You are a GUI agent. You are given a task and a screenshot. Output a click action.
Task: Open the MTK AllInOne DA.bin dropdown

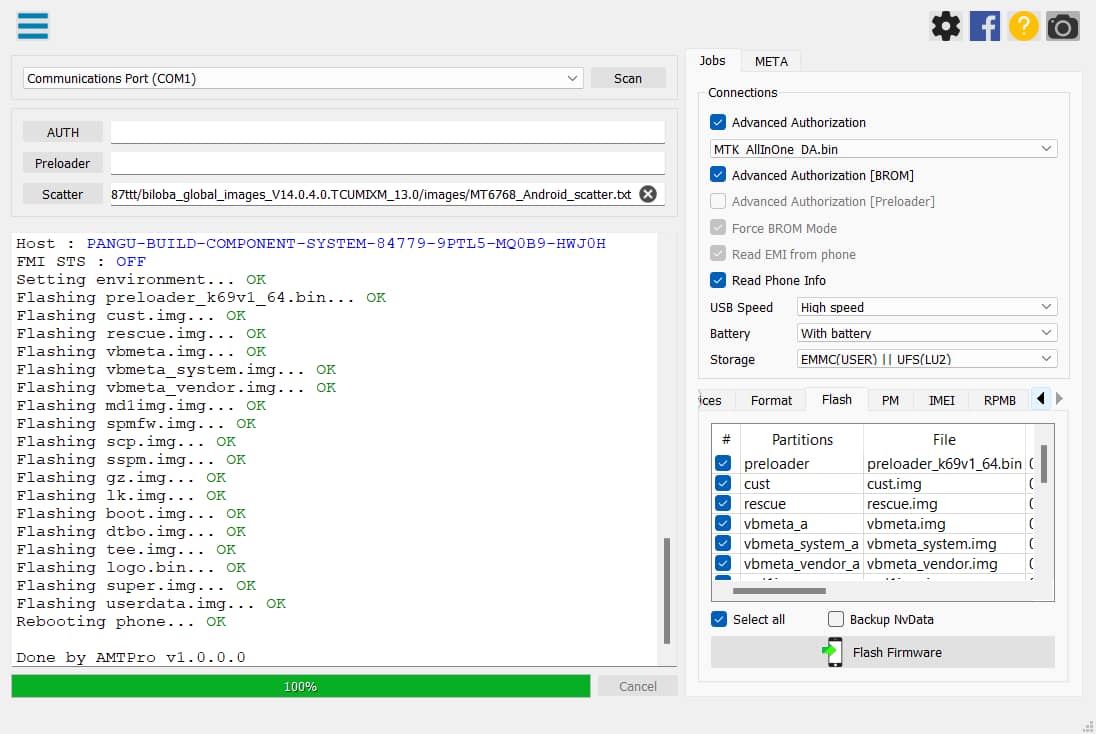point(884,149)
